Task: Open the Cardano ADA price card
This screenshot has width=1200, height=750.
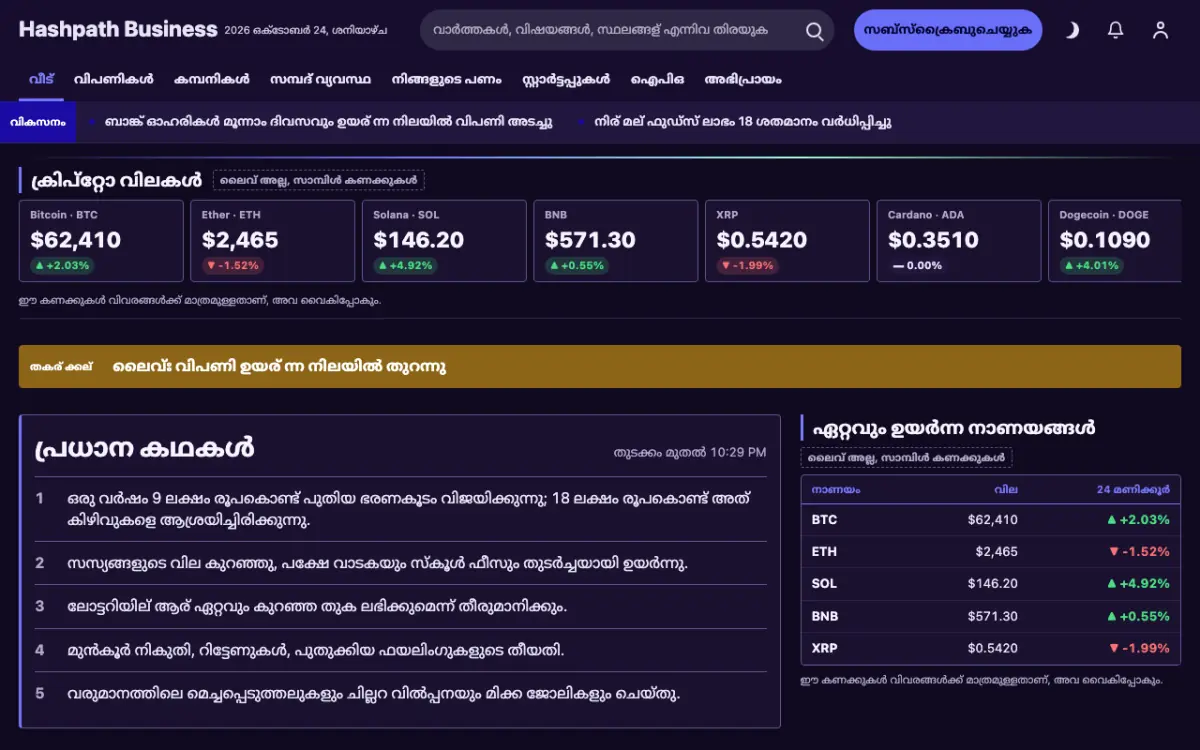Action: 959,241
